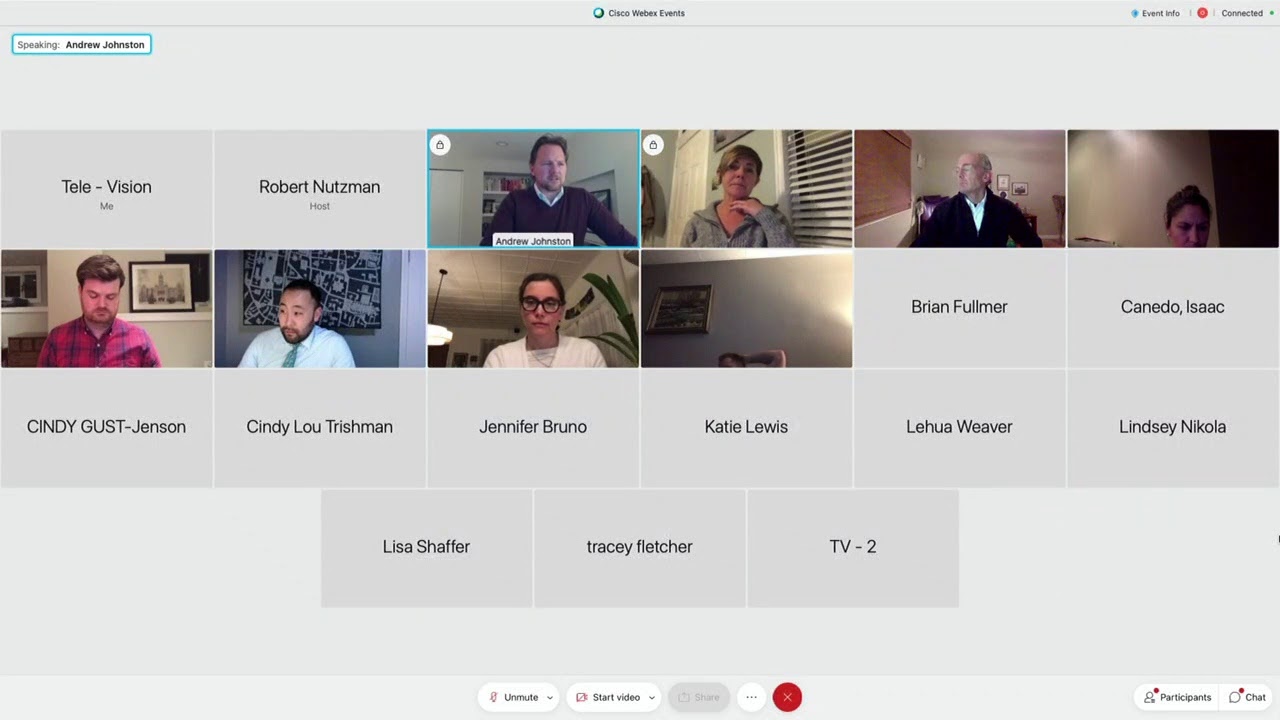
Task: Toggle the Share content button
Action: [x=699, y=697]
